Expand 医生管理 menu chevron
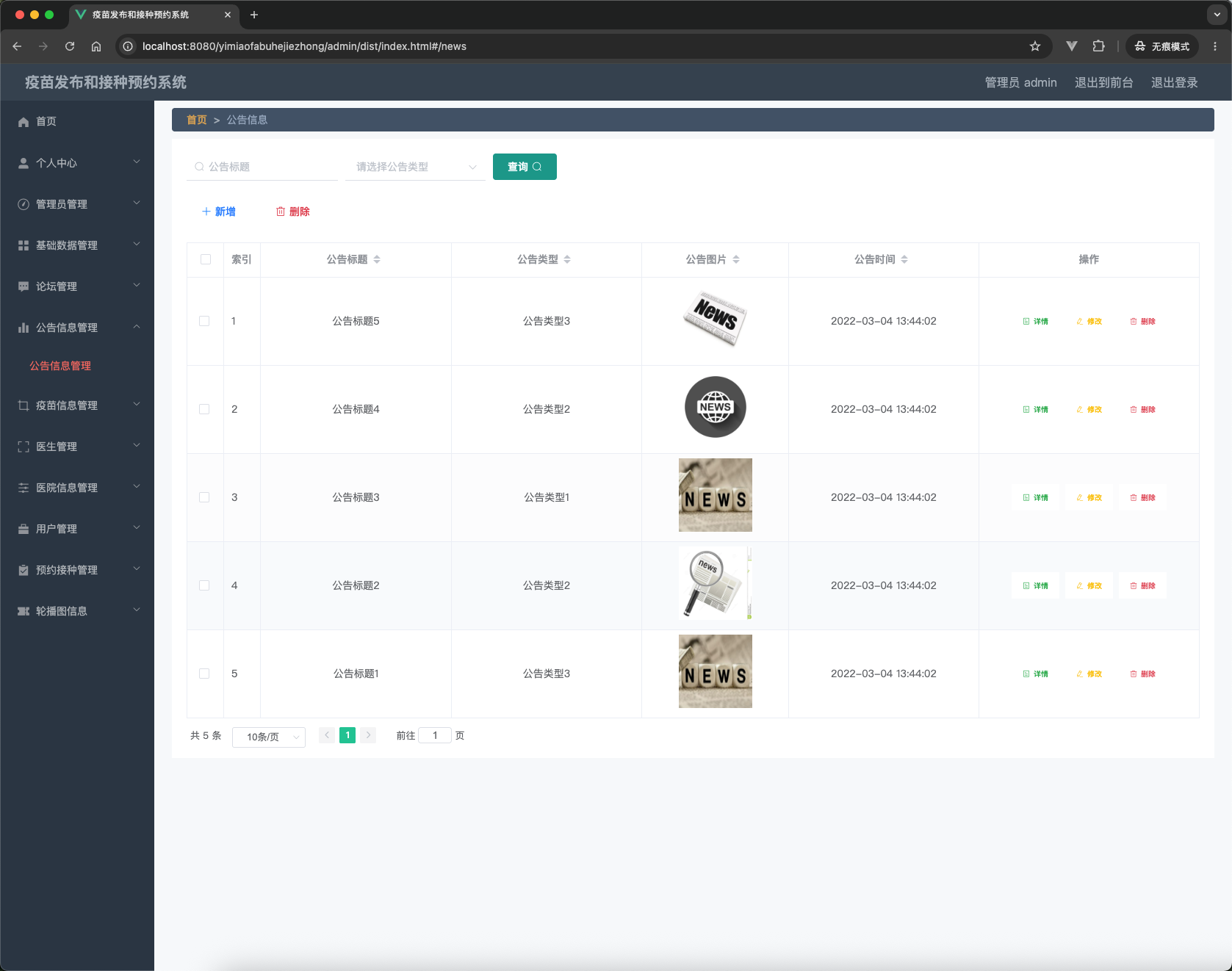The image size is (1232, 971). click(137, 446)
